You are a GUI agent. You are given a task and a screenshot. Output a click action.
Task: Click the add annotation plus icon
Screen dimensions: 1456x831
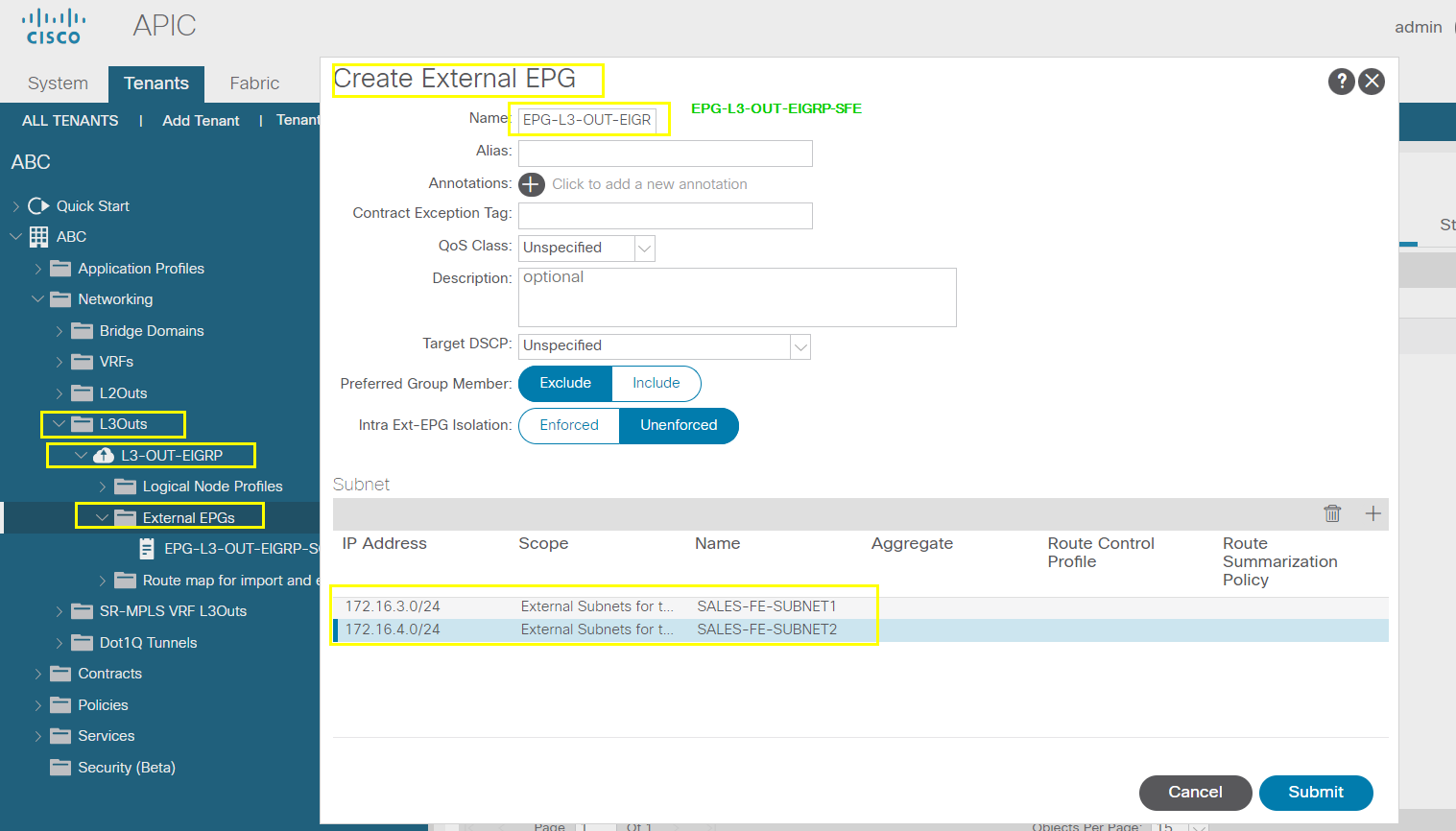point(532,184)
